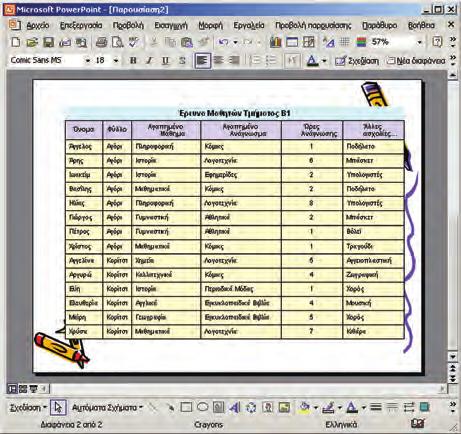Apply shadow style to the shape
This screenshot has height=434, width=461.
(x=424, y=407)
